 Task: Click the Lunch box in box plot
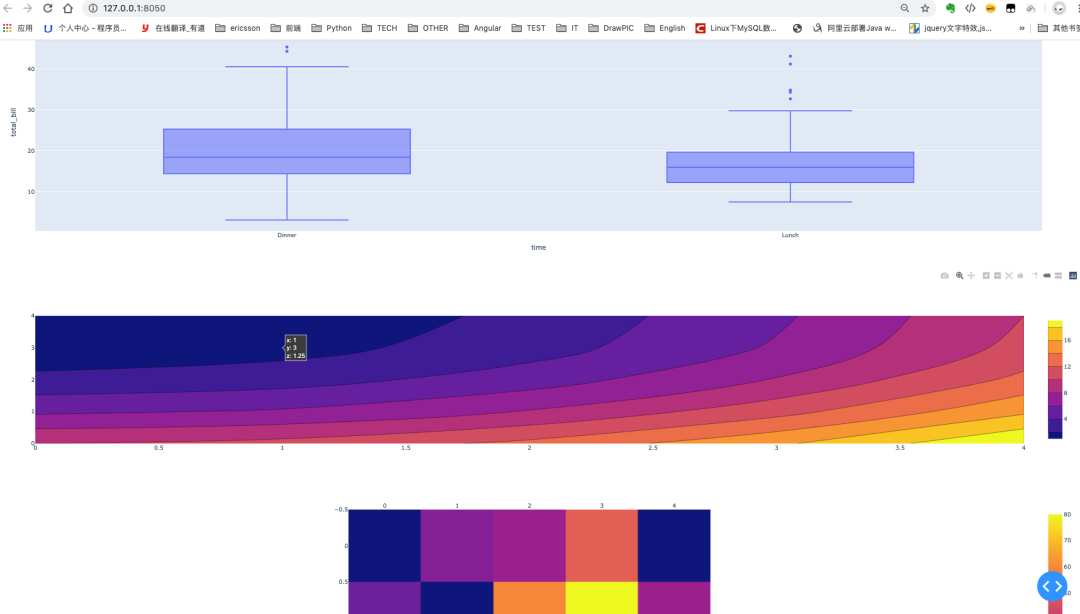tap(790, 167)
